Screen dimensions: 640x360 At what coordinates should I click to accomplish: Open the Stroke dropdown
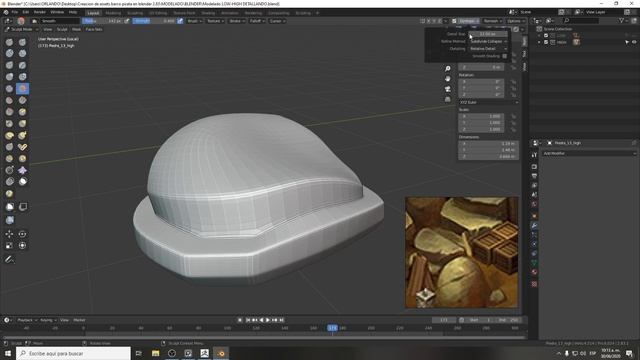point(237,21)
